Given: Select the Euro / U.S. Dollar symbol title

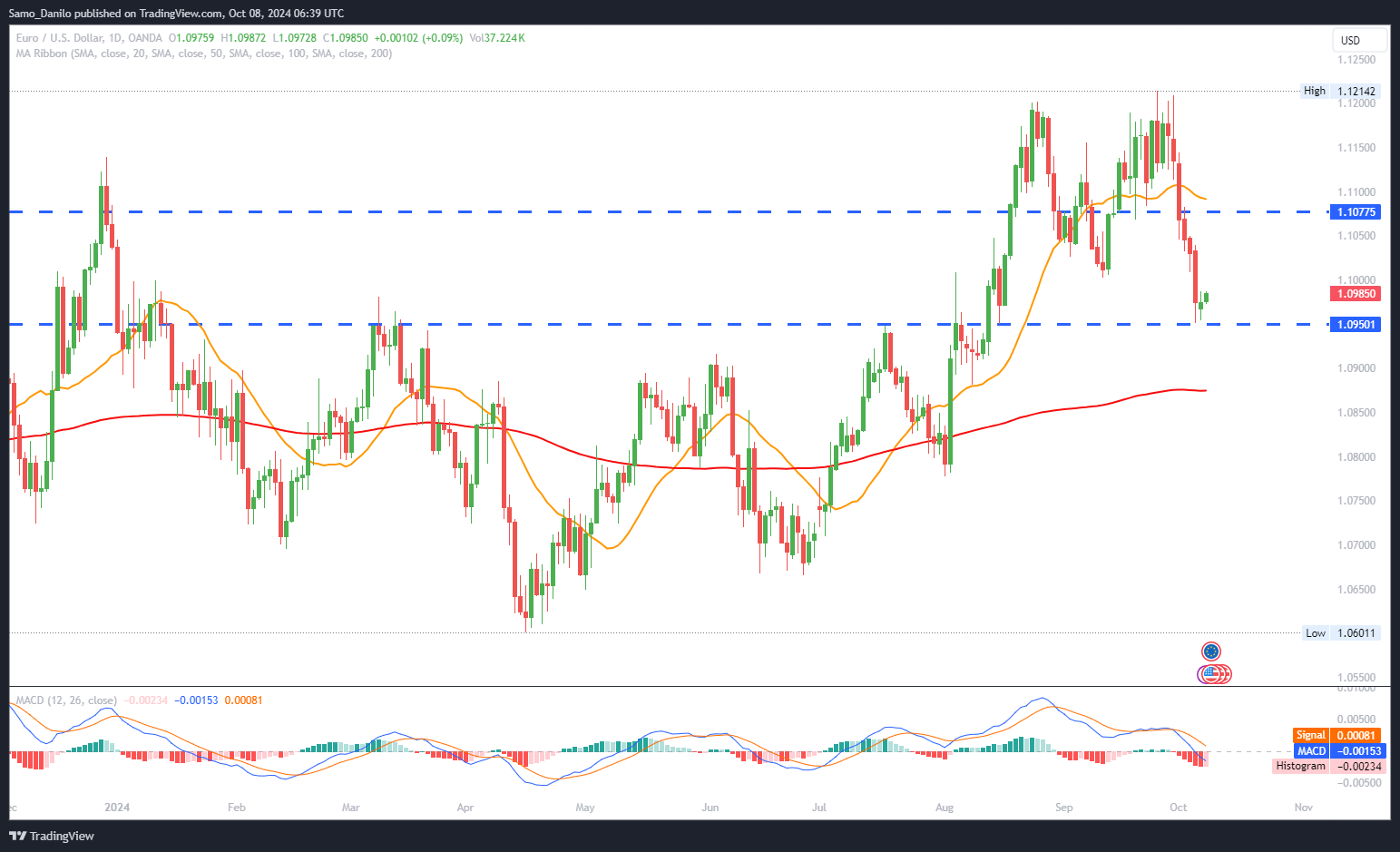Looking at the screenshot, I should click(89, 38).
